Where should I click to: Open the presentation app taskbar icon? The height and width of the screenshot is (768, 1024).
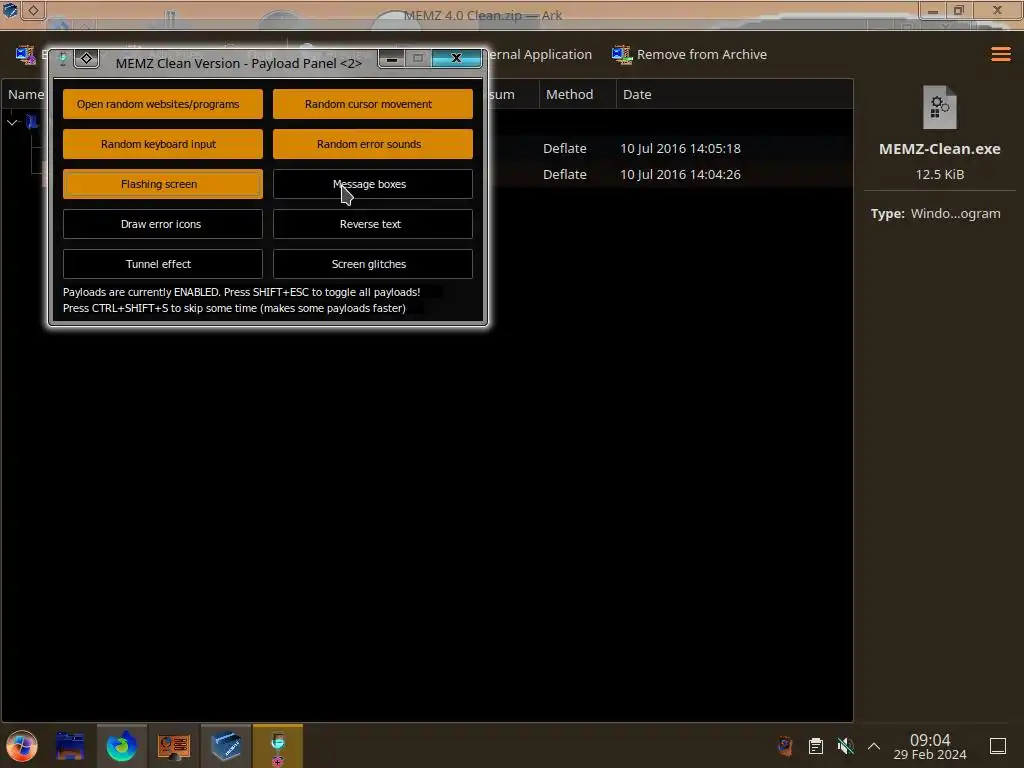click(174, 746)
